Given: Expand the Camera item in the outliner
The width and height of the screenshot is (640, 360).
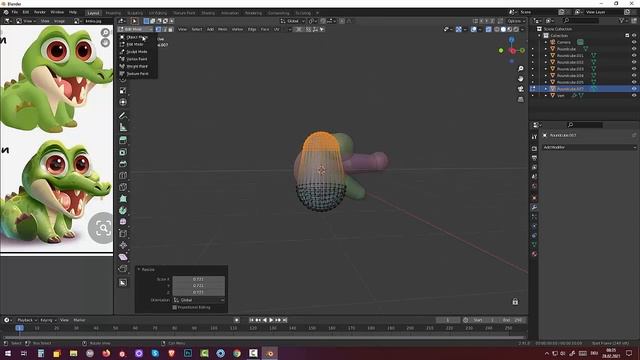Looking at the screenshot, I should 546,42.
